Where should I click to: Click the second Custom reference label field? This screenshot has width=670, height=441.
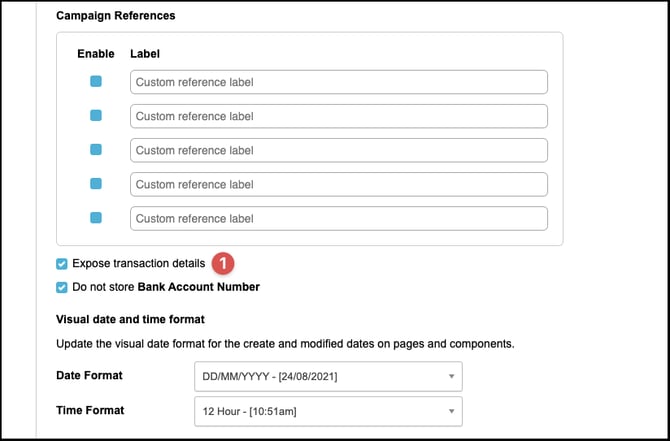tap(338, 116)
